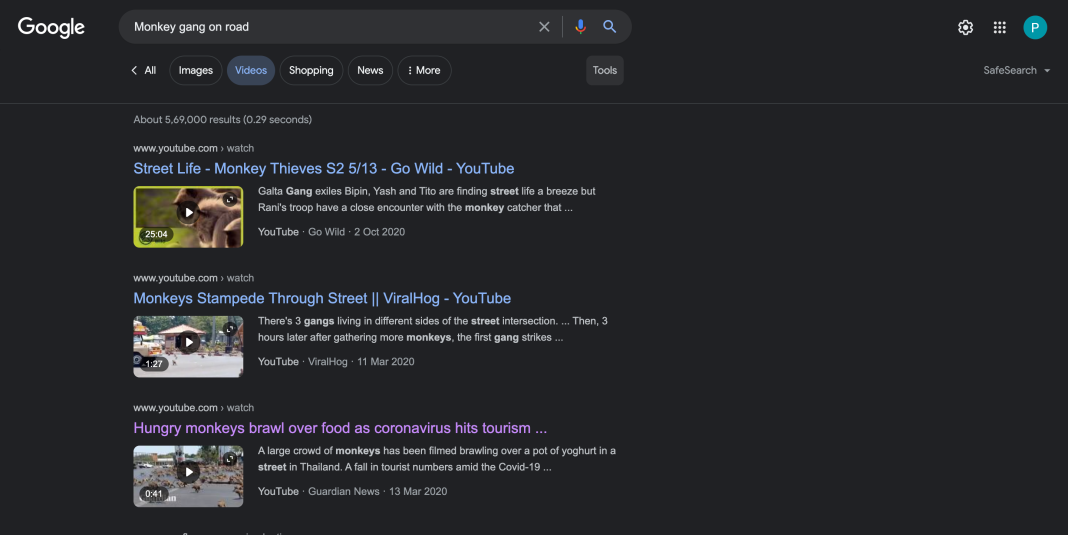
Task: Open the Tools button
Action: point(605,70)
